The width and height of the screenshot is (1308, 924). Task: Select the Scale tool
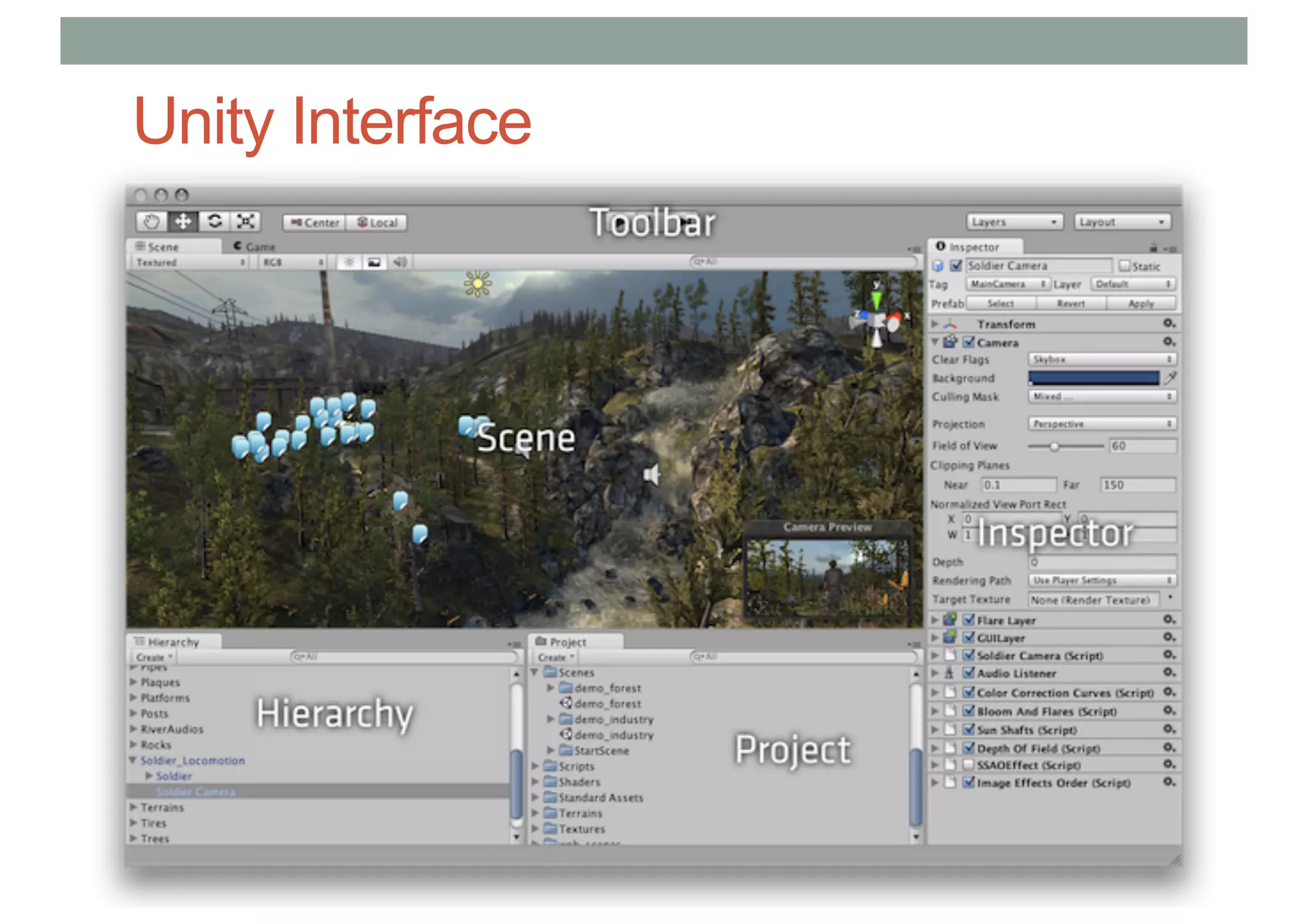(x=246, y=222)
